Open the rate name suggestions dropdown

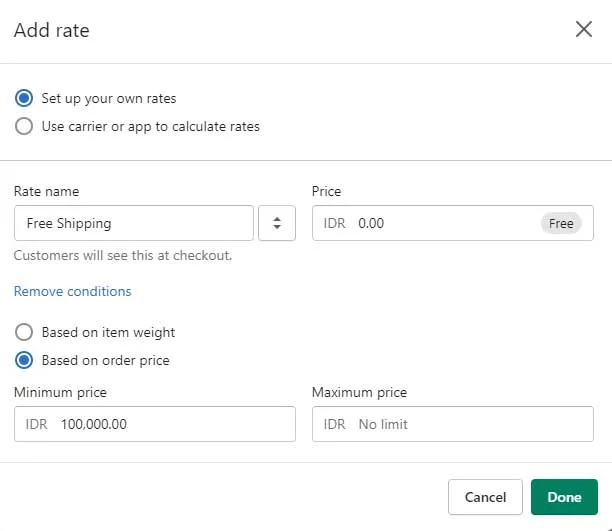click(x=277, y=223)
